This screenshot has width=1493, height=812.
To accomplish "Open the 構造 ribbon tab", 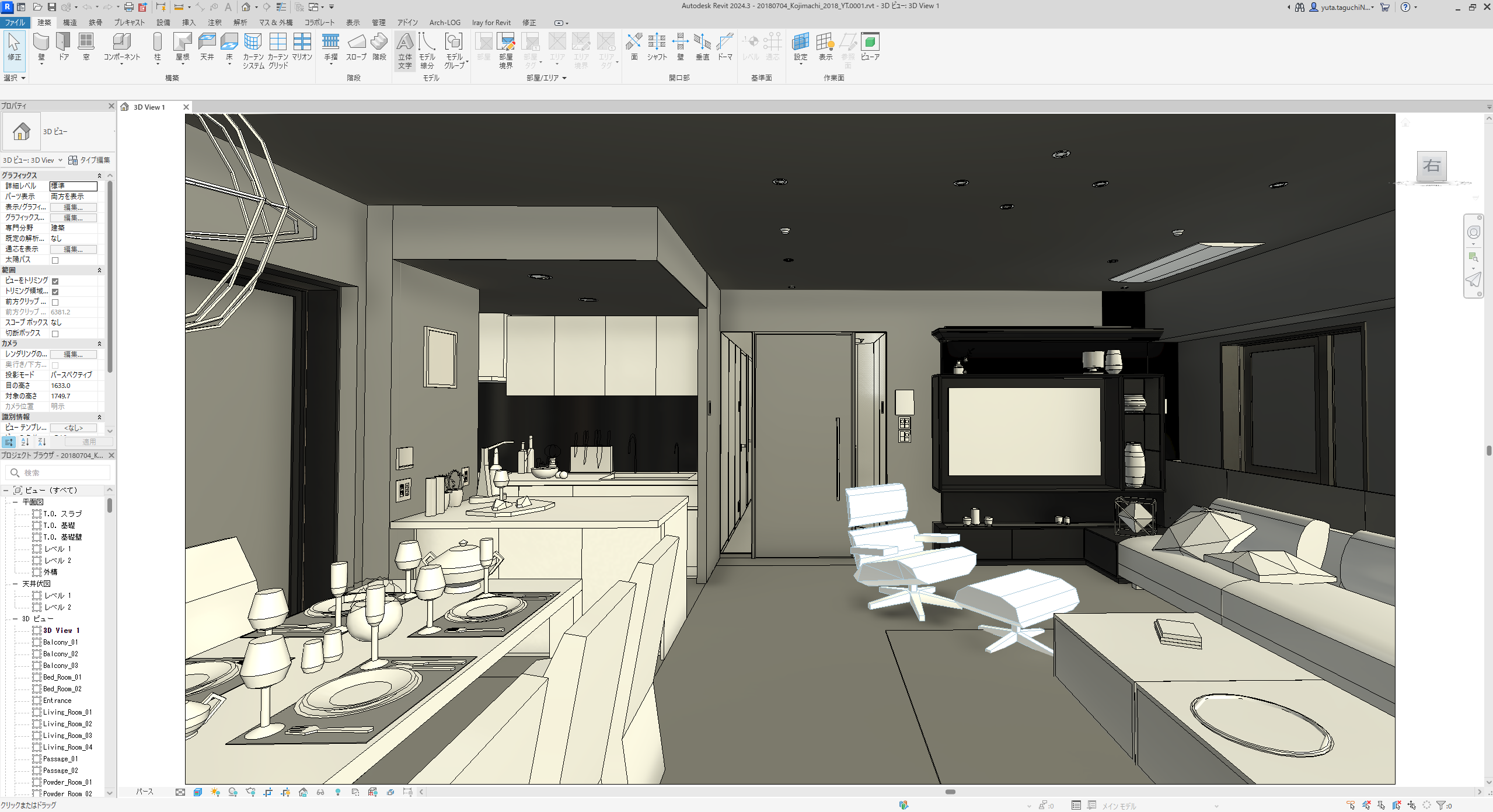I will 70,23.
